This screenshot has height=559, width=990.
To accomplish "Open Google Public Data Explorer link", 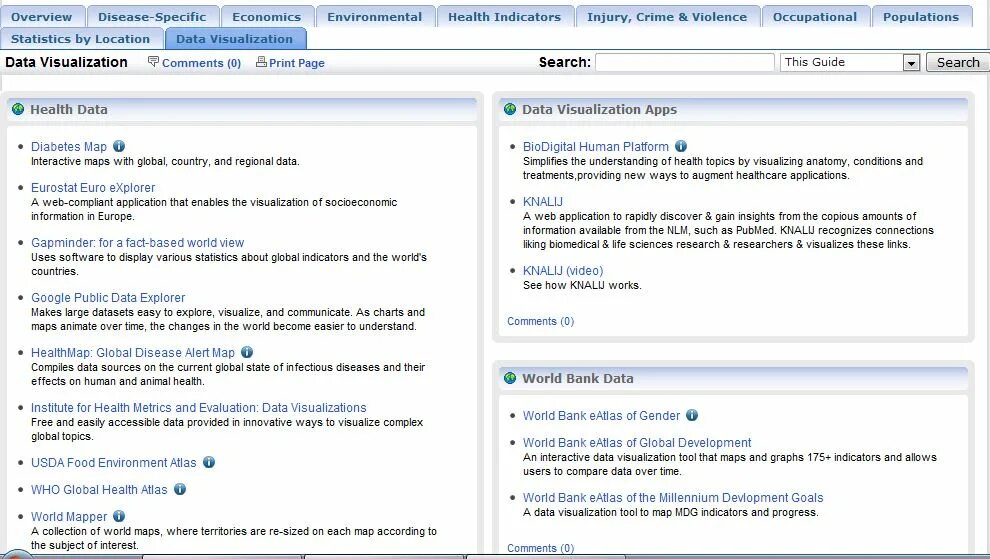I will pos(108,298).
